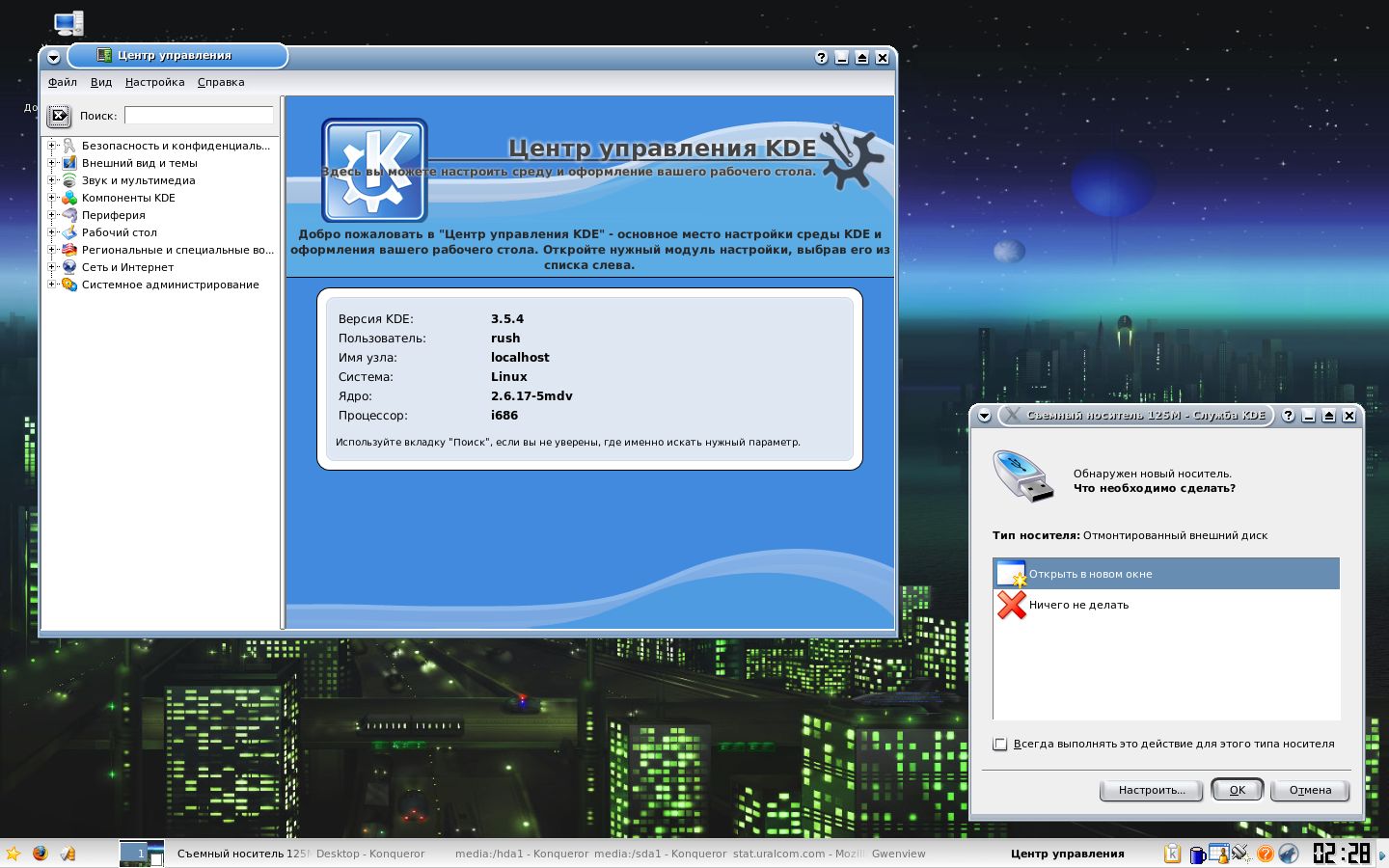Screen dimensions: 1389x868
Task: Click the Периферия device icon
Action: tap(69, 215)
